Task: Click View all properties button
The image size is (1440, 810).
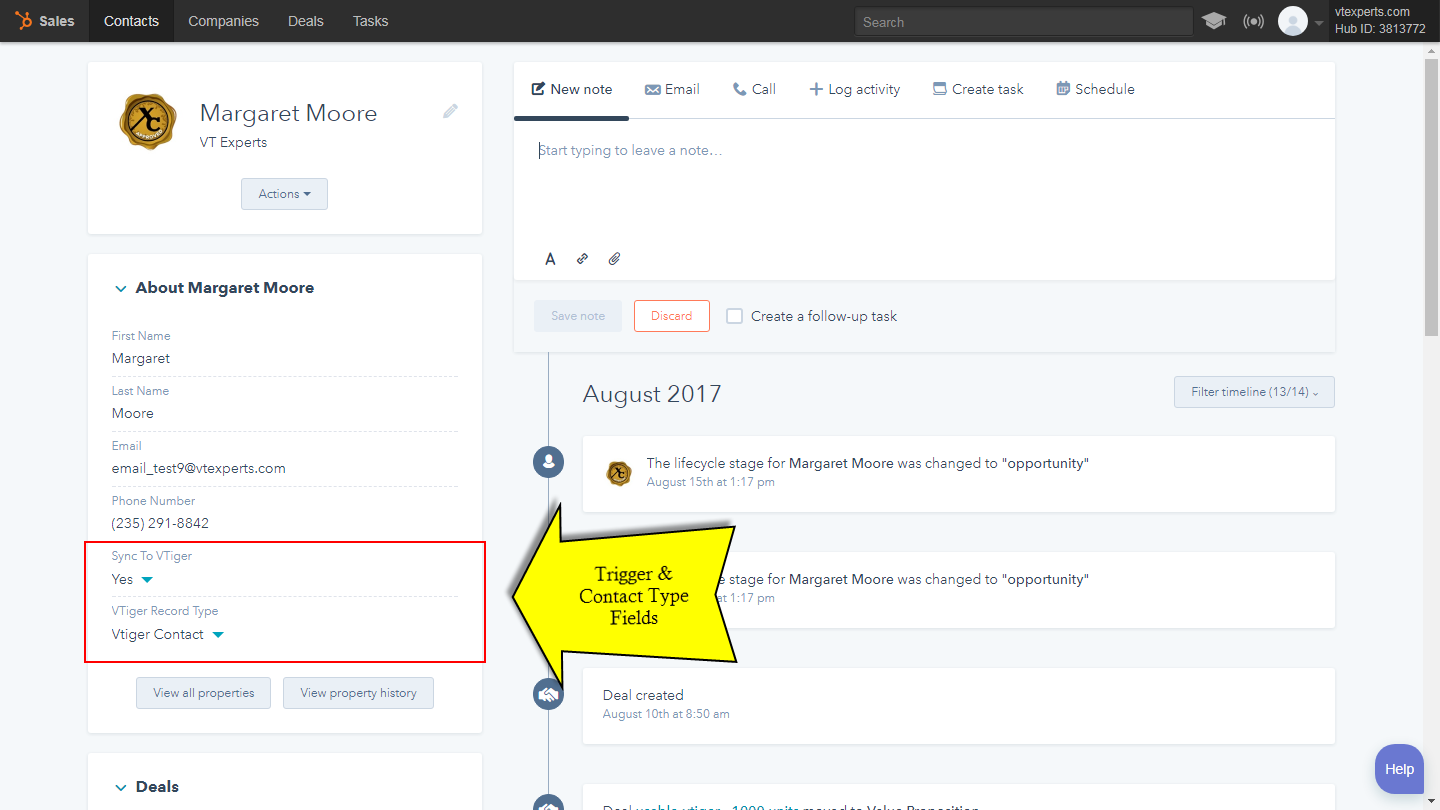Action: [203, 693]
